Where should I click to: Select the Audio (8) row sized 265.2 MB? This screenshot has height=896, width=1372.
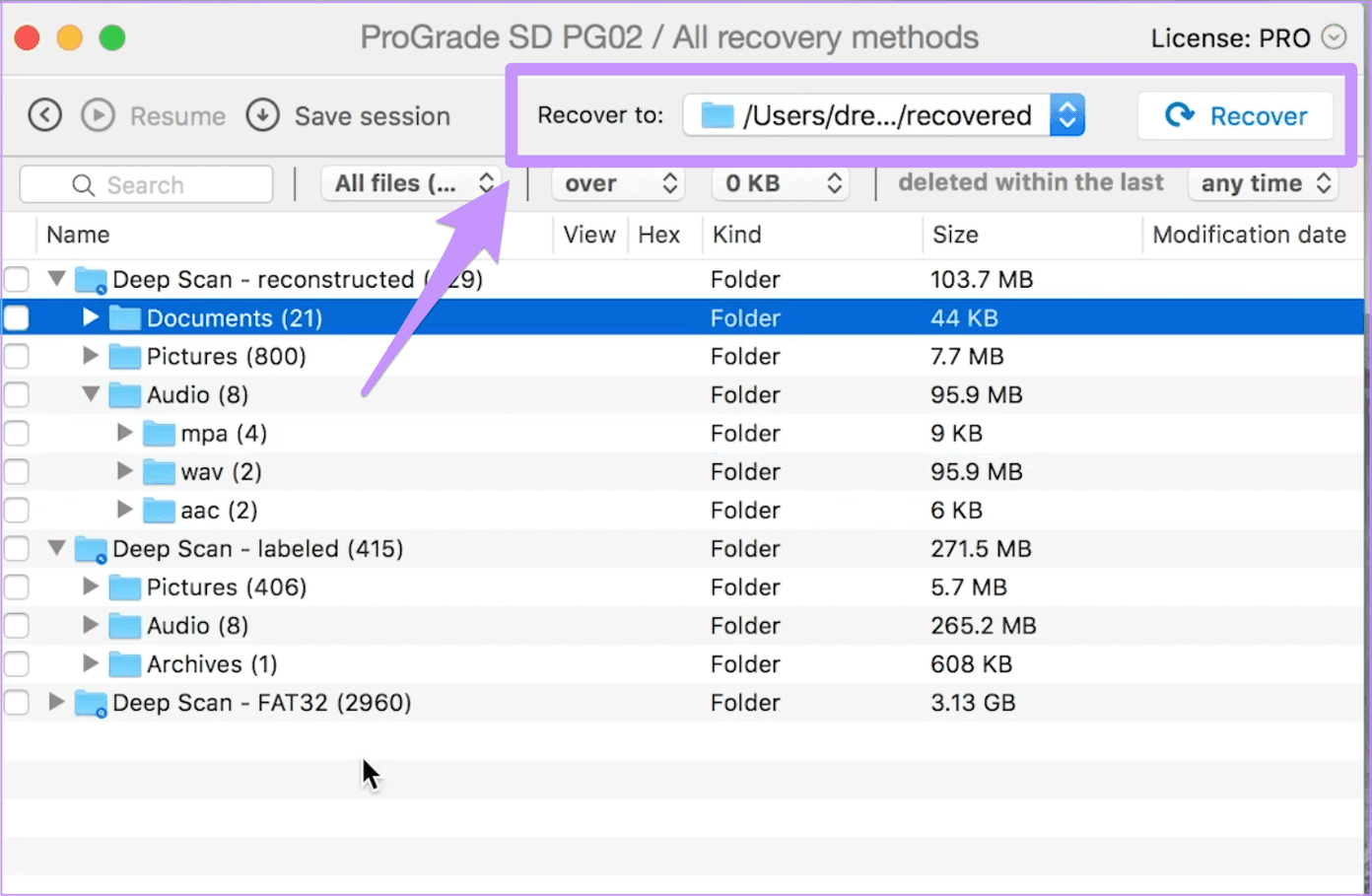point(684,626)
